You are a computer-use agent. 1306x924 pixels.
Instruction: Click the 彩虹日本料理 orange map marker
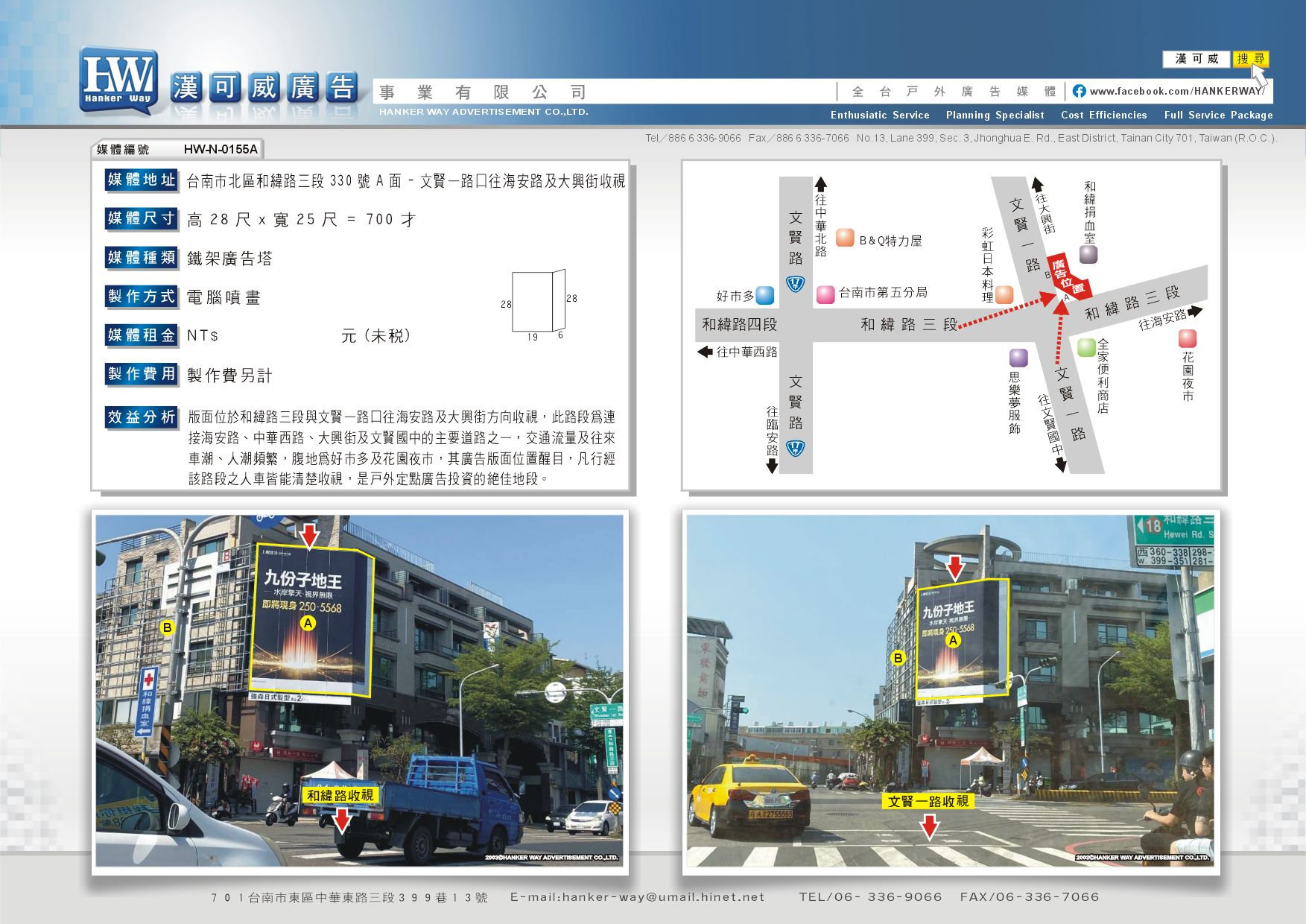pos(1004,294)
